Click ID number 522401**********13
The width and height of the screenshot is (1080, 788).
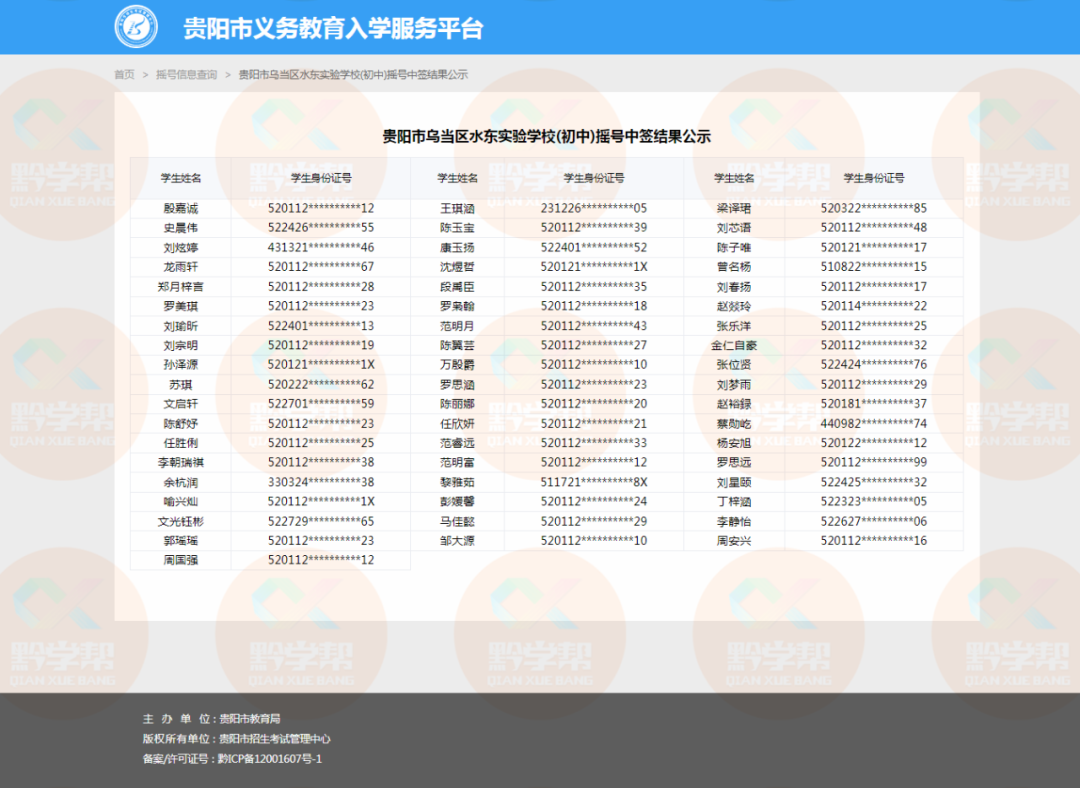coord(321,326)
